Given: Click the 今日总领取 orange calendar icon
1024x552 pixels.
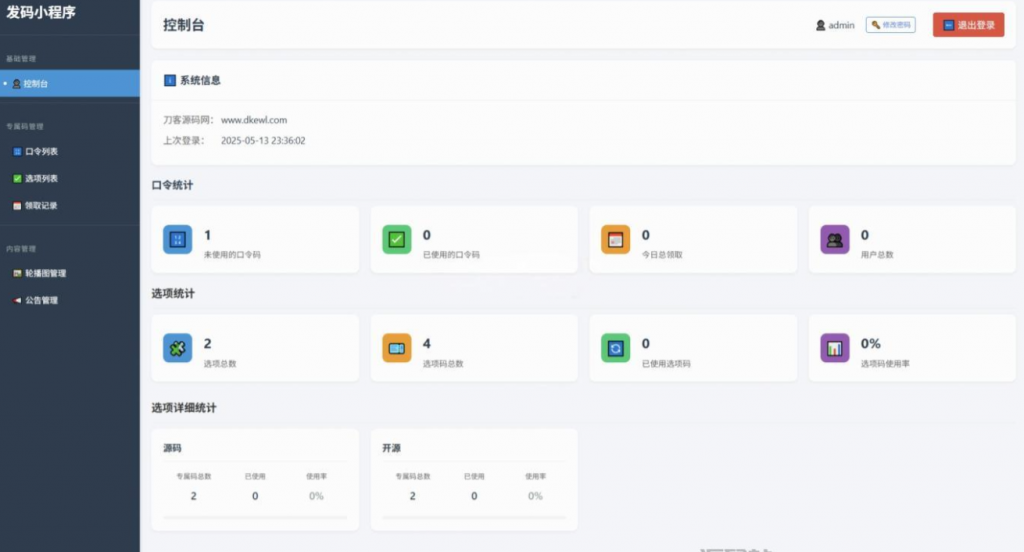Looking at the screenshot, I should click(615, 240).
